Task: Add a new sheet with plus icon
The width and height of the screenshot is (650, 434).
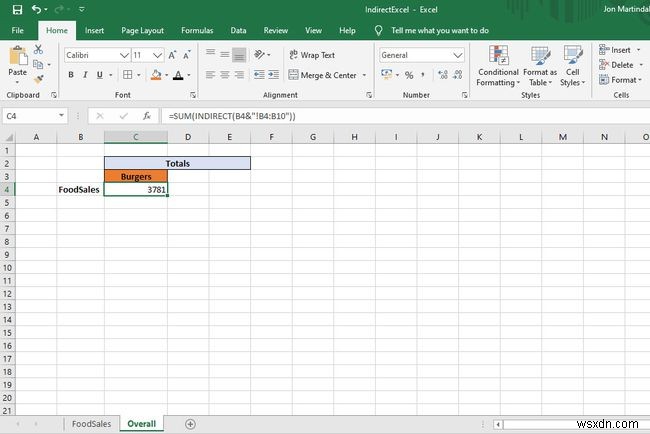Action: click(x=190, y=424)
